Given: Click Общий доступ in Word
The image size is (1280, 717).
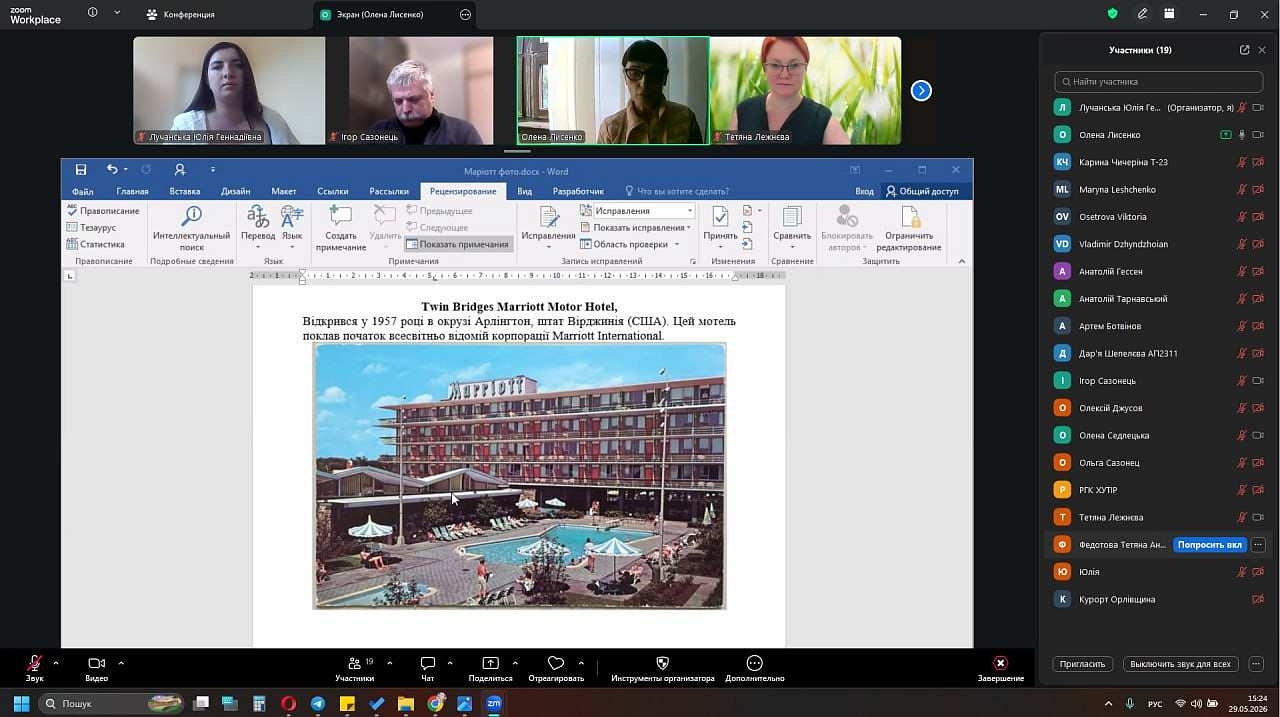Looking at the screenshot, I should click(x=921, y=191).
